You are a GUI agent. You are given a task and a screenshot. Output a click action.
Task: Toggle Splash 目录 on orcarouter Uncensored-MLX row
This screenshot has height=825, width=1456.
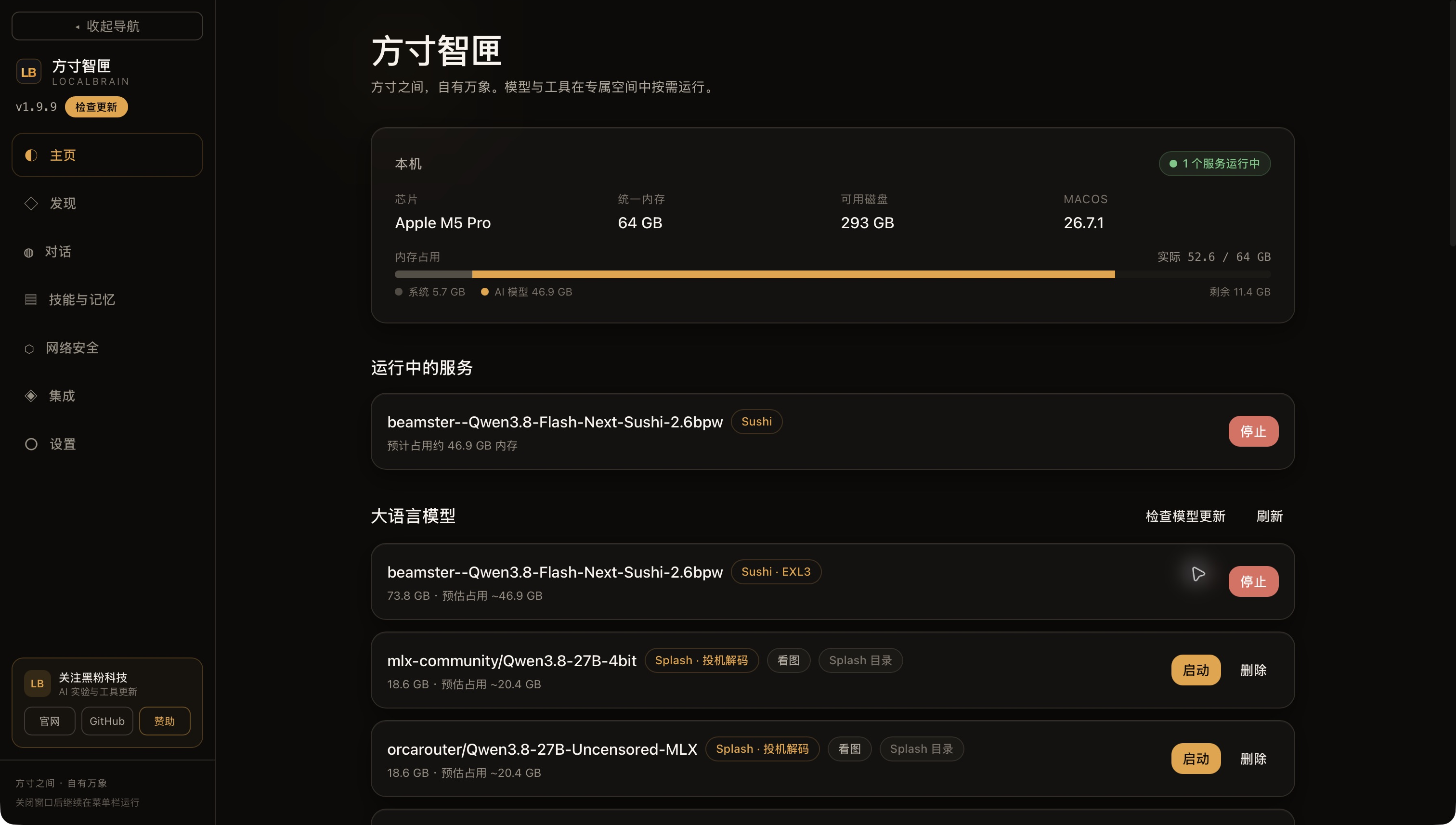click(x=922, y=749)
